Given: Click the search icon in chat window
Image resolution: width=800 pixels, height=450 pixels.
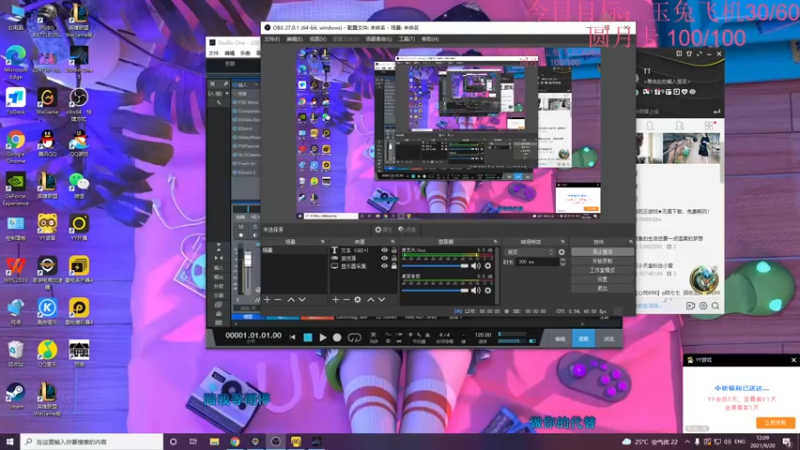Looking at the screenshot, I should tap(715, 306).
